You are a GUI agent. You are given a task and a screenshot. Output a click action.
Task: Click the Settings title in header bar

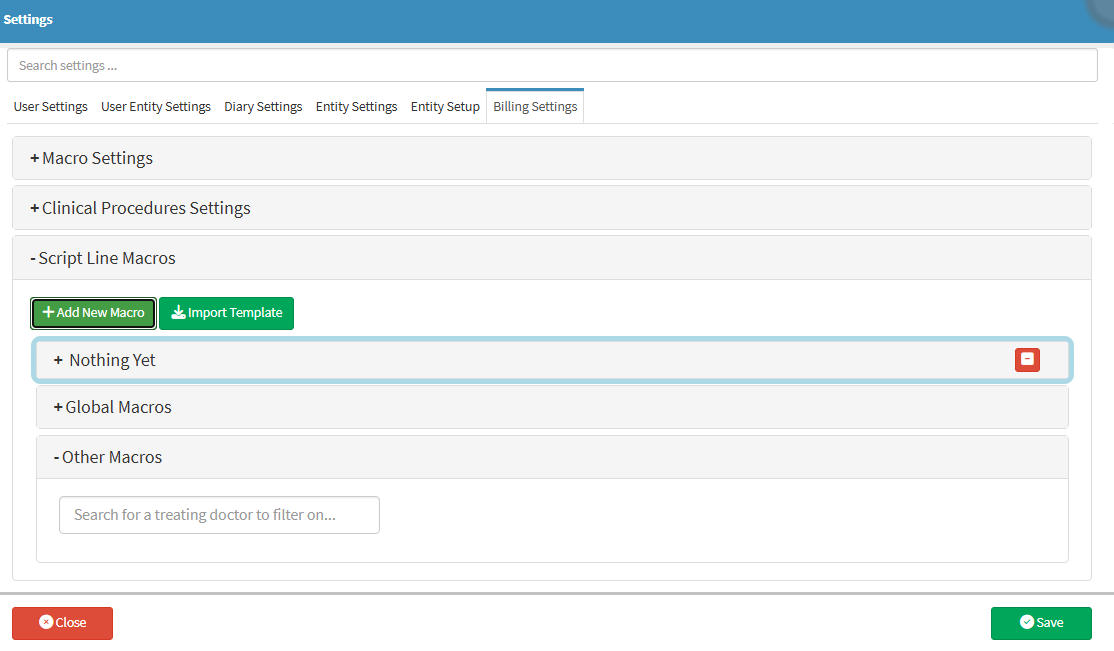tap(28, 20)
